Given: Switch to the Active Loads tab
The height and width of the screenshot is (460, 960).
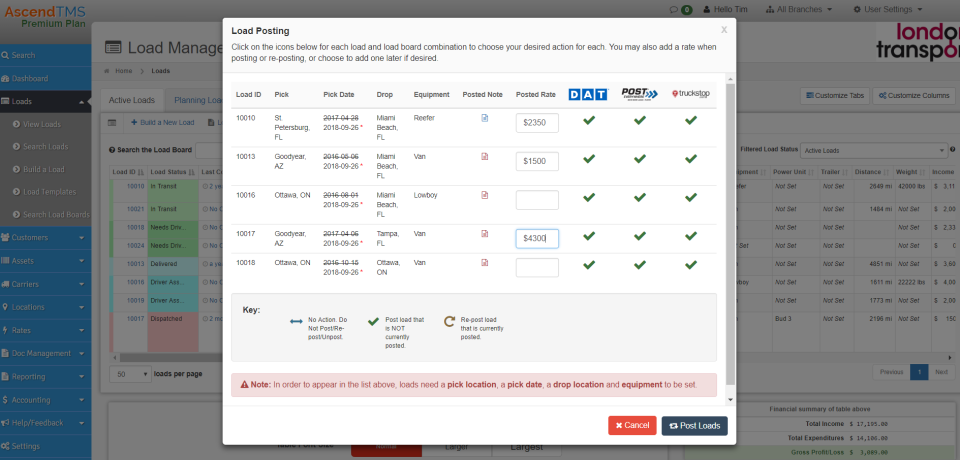Looking at the screenshot, I should pos(132,100).
